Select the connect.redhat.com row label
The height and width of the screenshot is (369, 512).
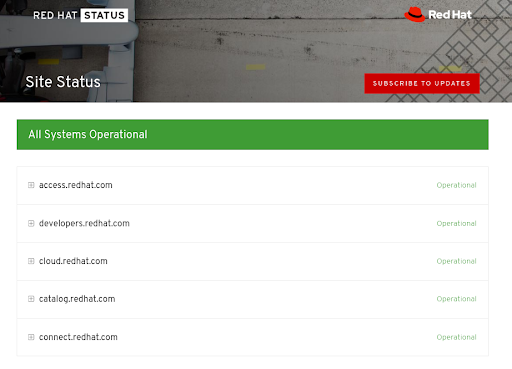point(78,337)
